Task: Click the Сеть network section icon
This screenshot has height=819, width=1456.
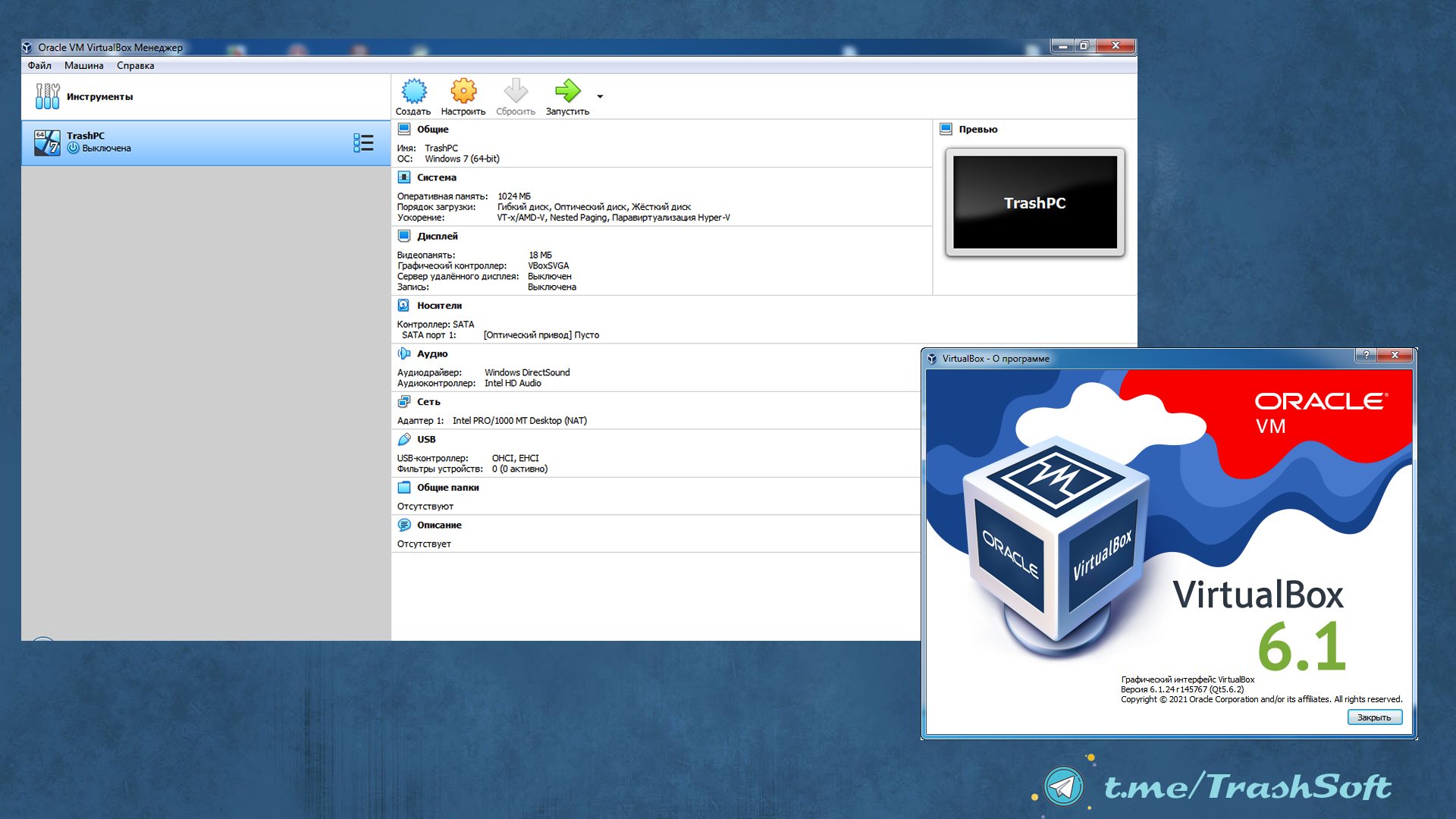Action: pos(404,402)
